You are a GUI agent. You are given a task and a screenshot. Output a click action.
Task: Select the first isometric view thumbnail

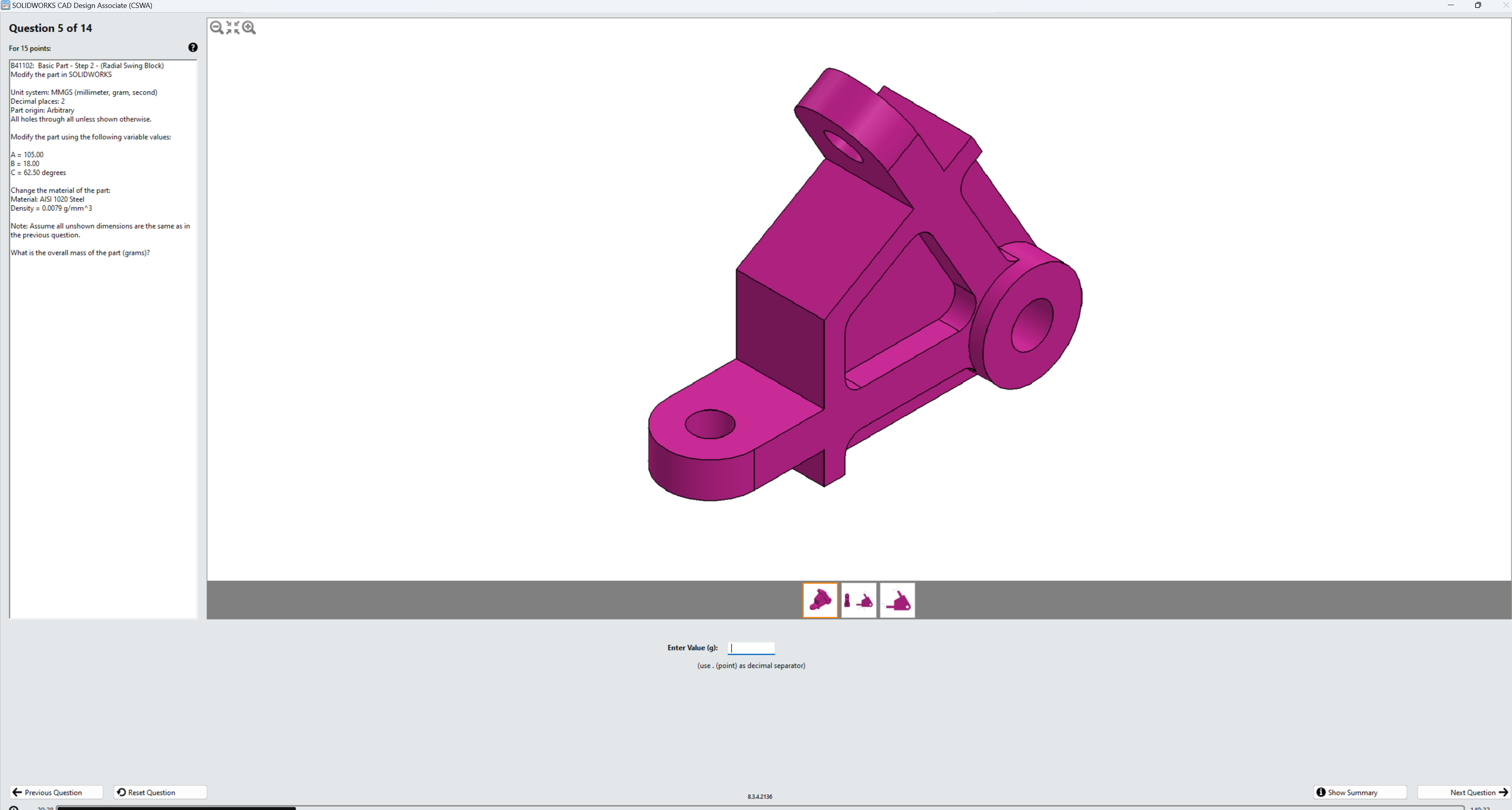[820, 600]
